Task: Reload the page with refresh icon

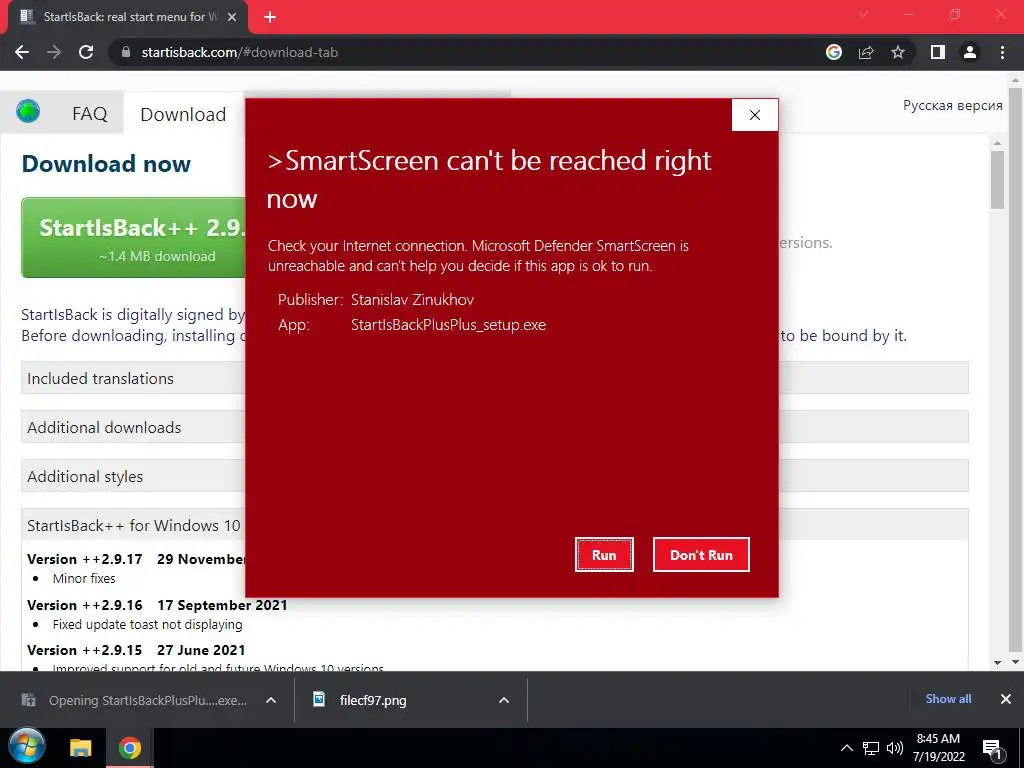Action: pyautogui.click(x=86, y=52)
